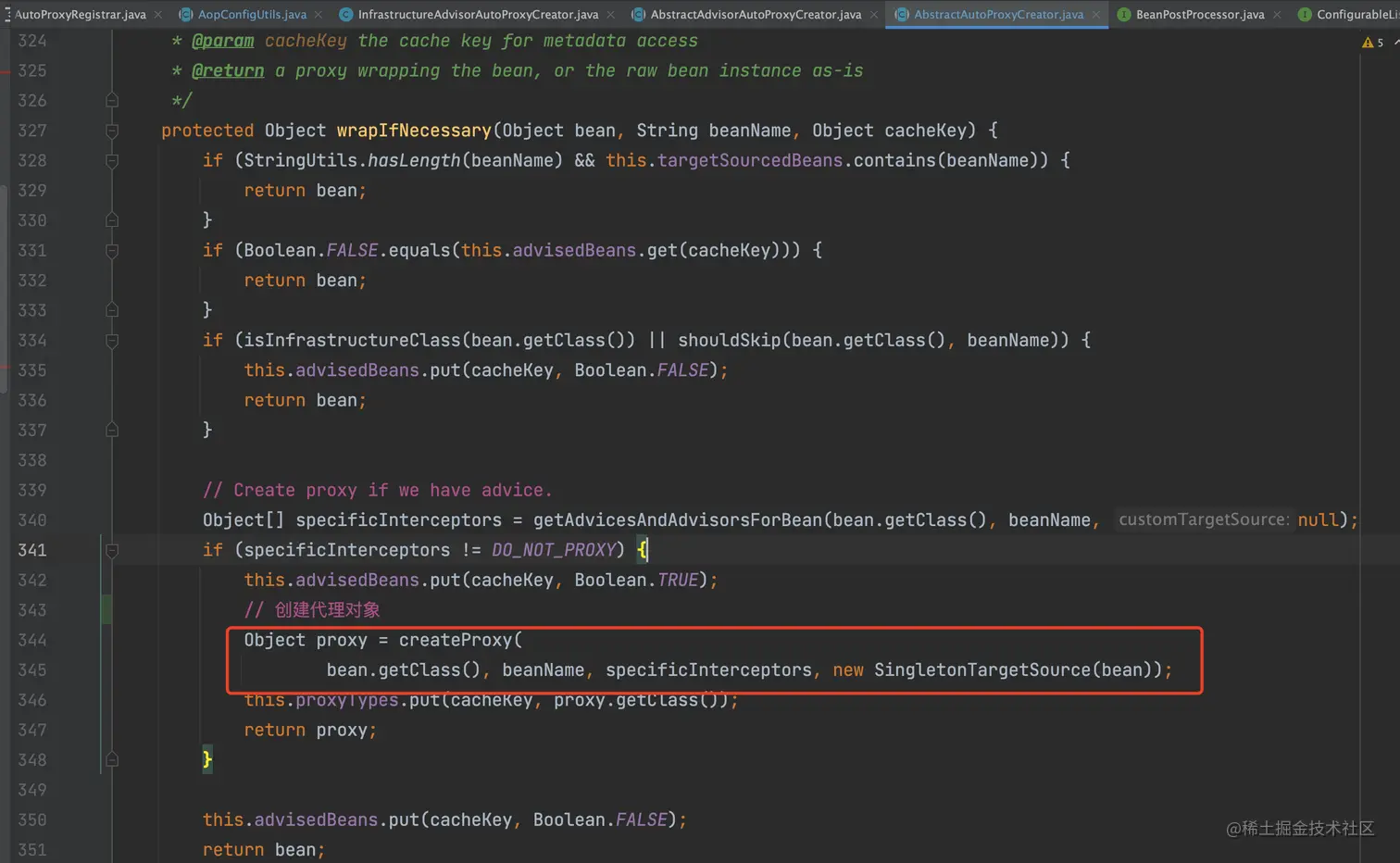Switch to the AutoProxyRegistrar.java tab
The width and height of the screenshot is (1400, 863).
click(x=81, y=15)
